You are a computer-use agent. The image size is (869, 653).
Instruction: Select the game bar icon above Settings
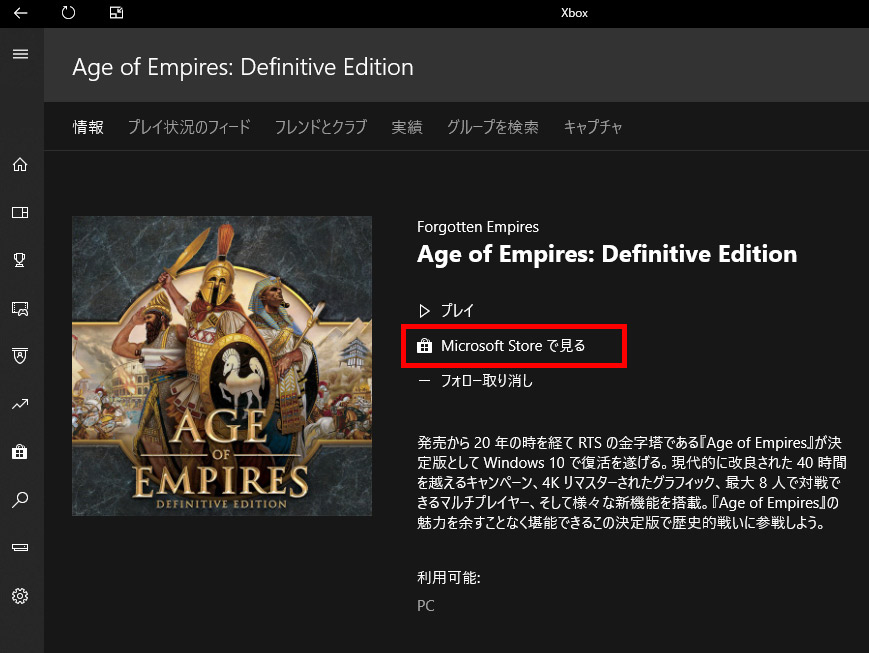(20, 548)
